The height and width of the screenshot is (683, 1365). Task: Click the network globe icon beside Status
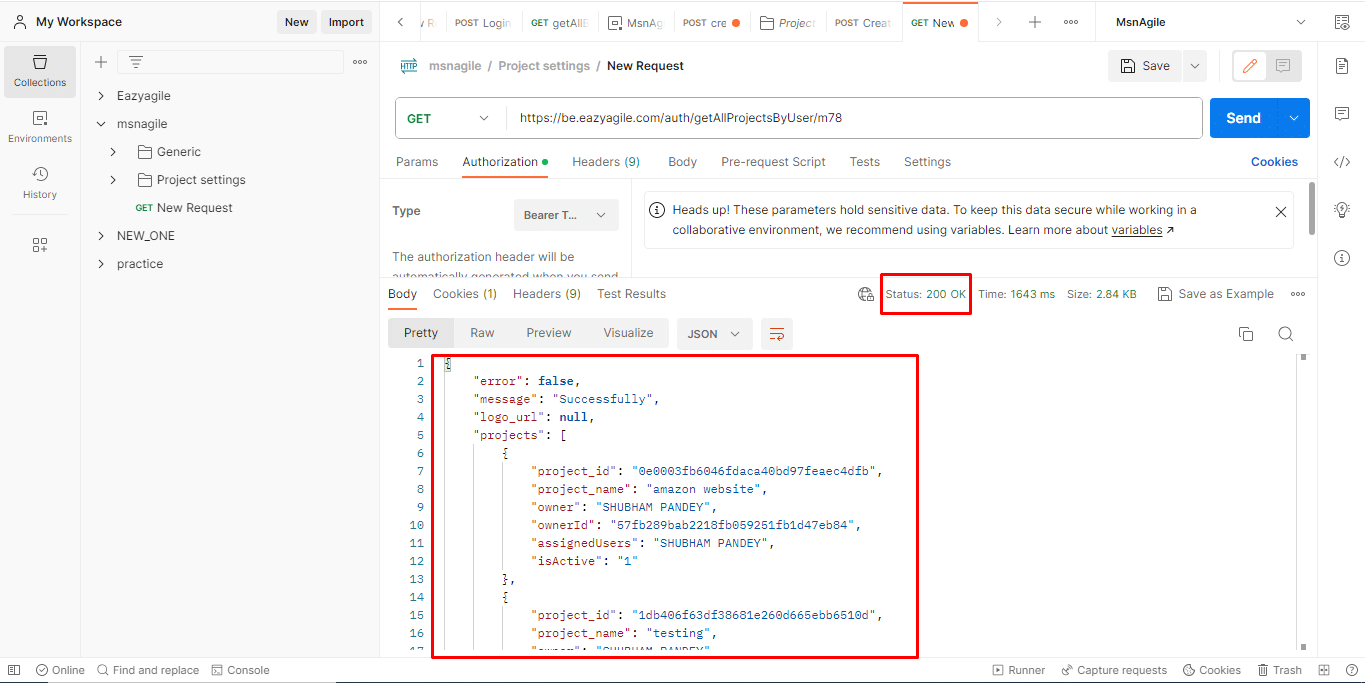(x=866, y=294)
